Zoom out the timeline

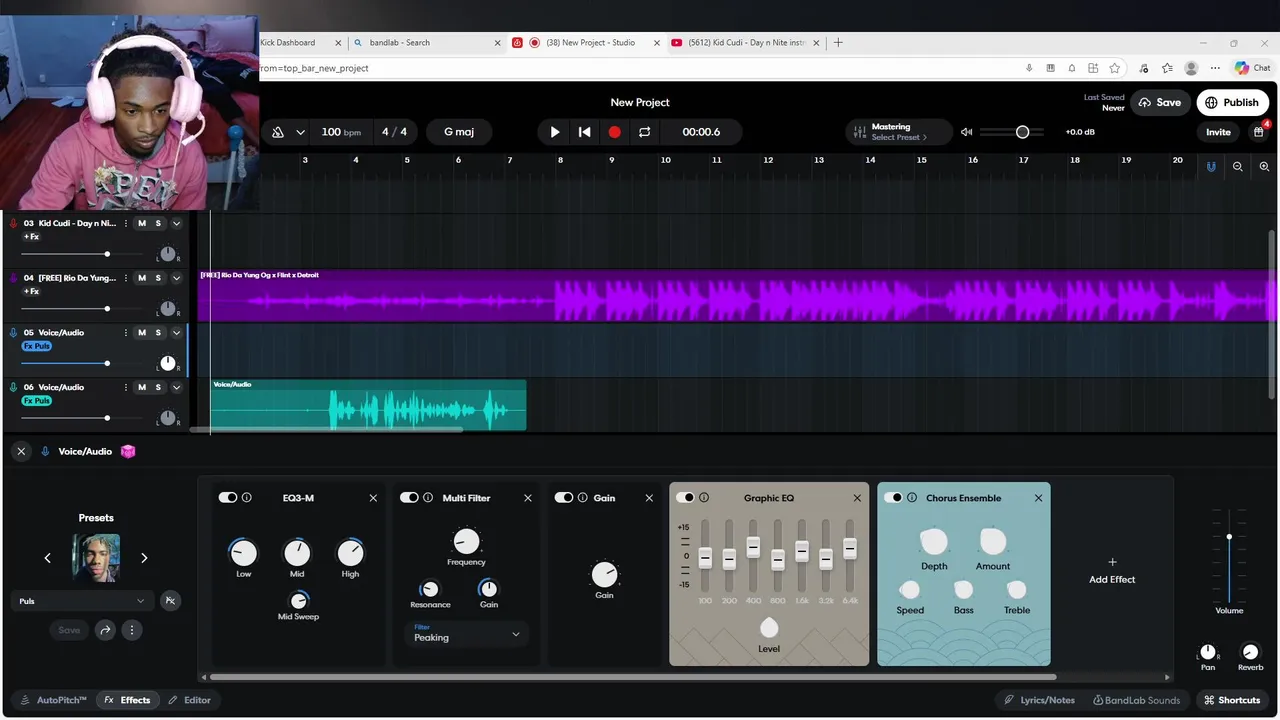pos(1238,167)
